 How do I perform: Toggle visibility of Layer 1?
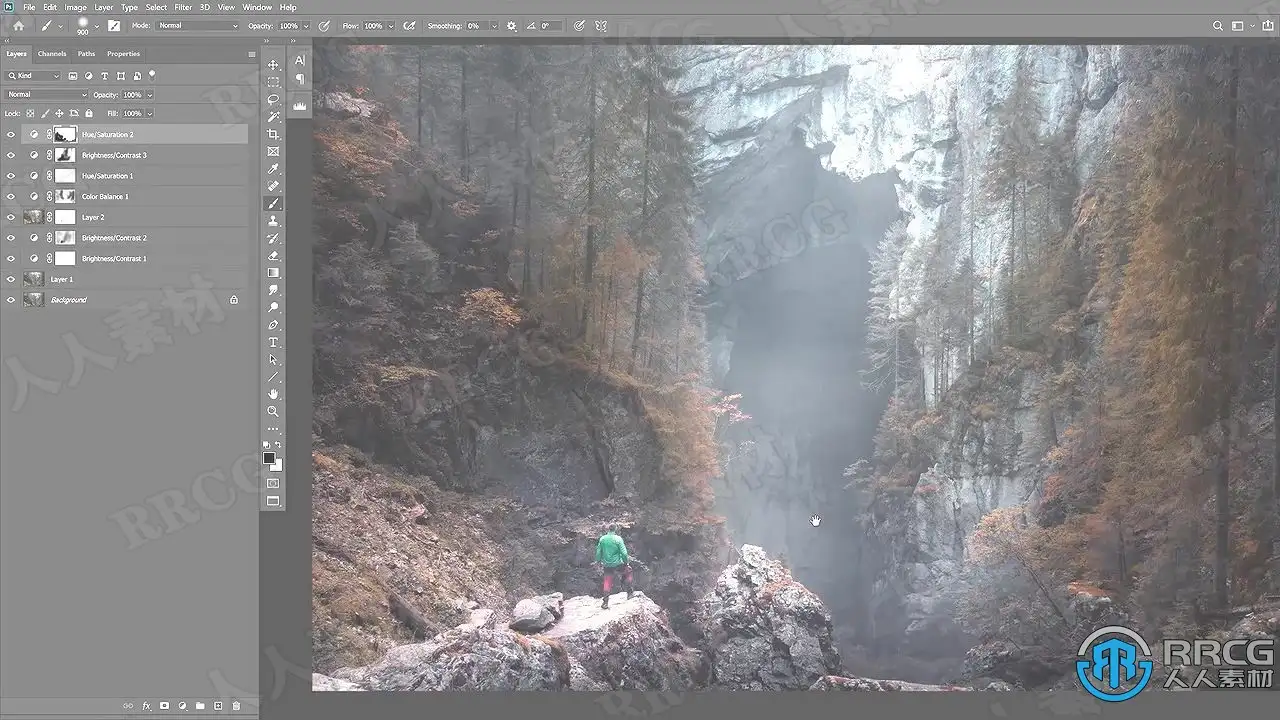[x=11, y=279]
